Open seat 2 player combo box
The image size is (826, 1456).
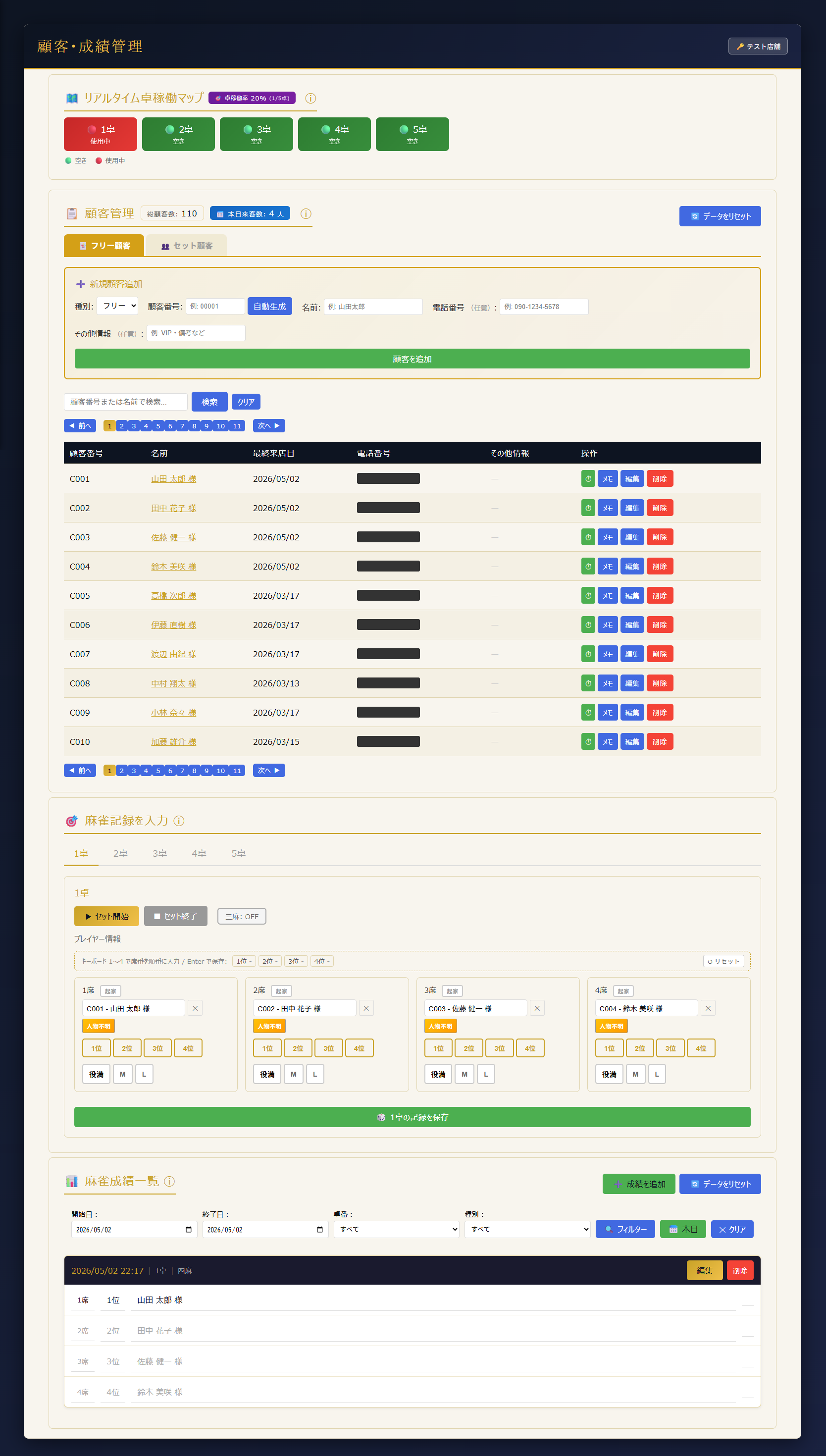[305, 1008]
